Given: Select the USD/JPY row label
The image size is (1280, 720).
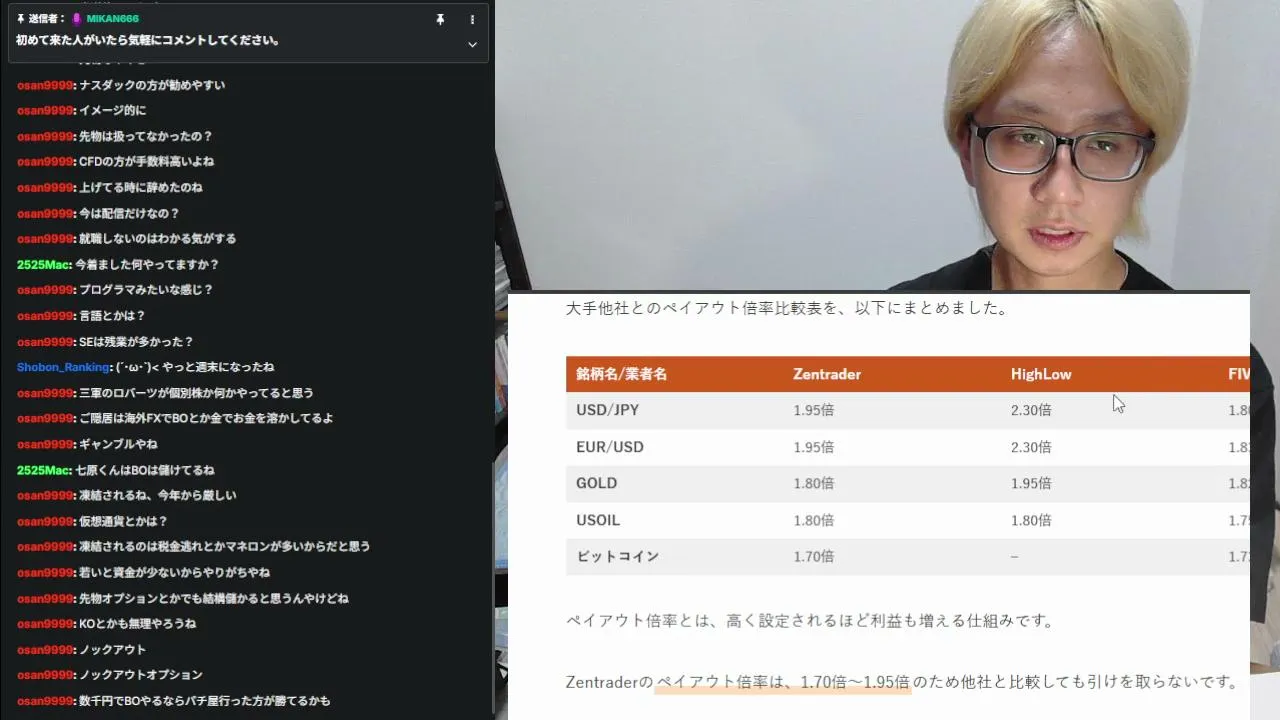Looking at the screenshot, I should pos(608,410).
